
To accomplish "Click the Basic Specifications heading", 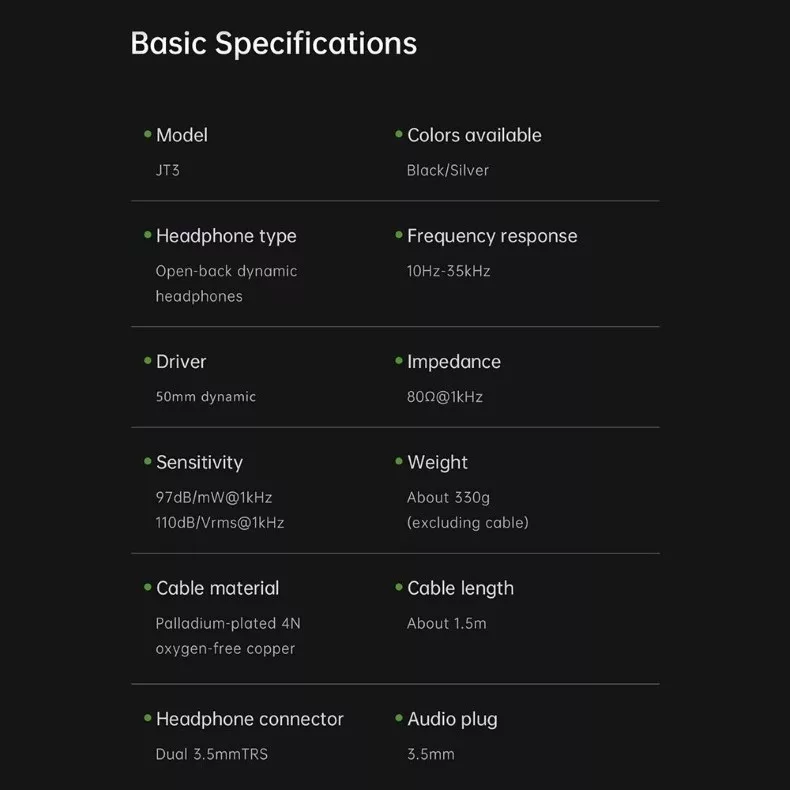I will [273, 44].
